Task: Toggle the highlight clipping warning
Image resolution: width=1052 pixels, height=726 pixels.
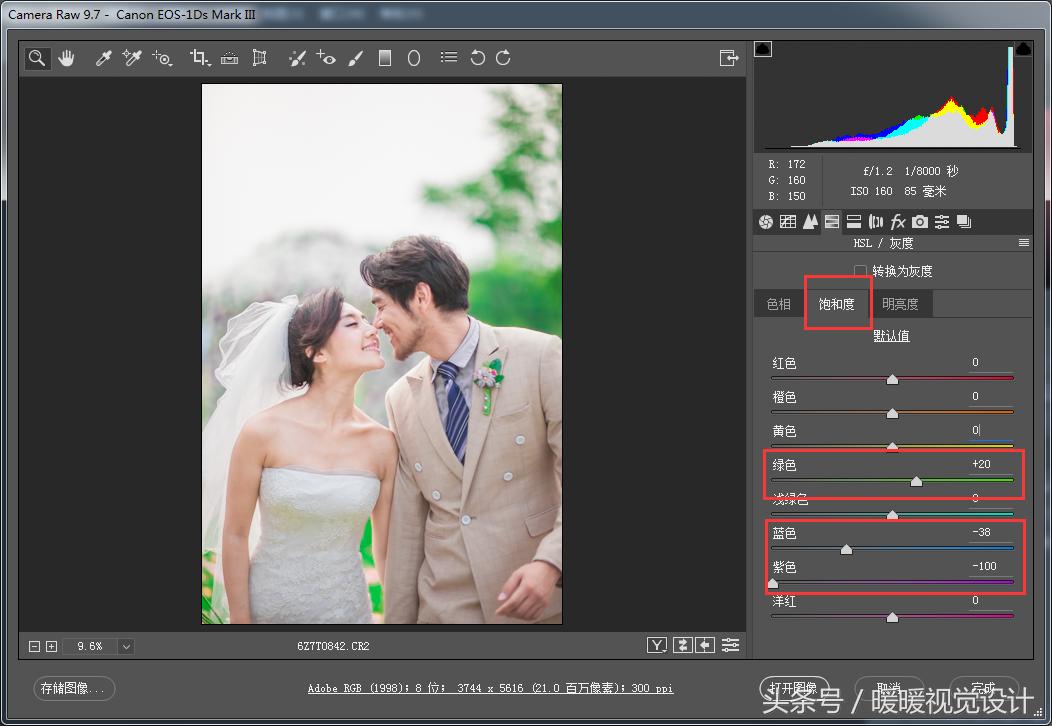Action: click(x=1023, y=49)
